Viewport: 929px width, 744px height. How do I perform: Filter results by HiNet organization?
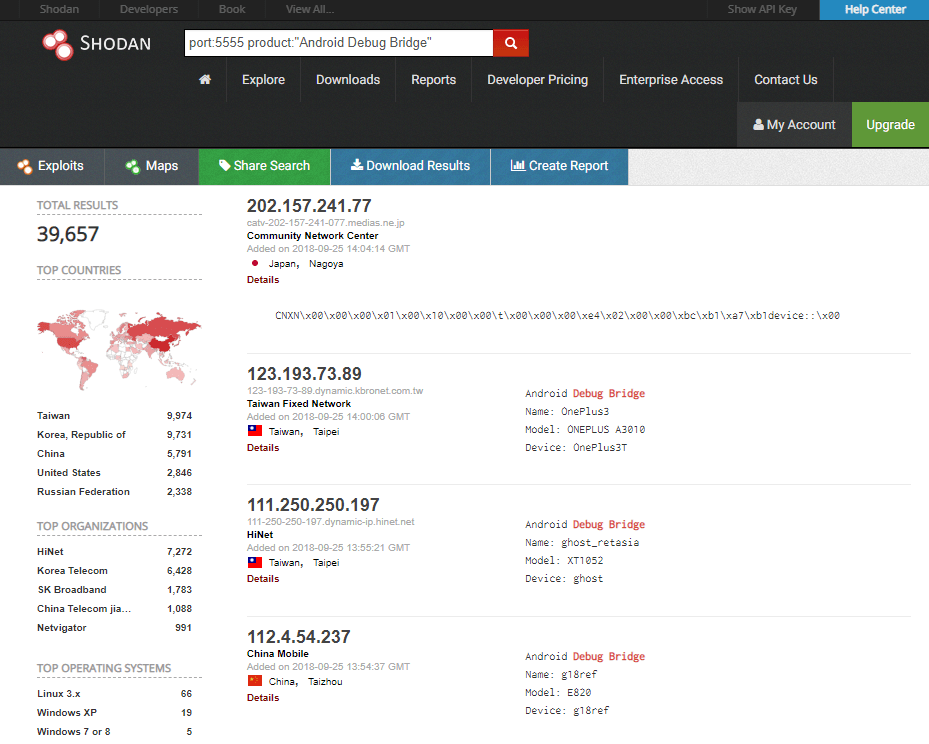49,551
